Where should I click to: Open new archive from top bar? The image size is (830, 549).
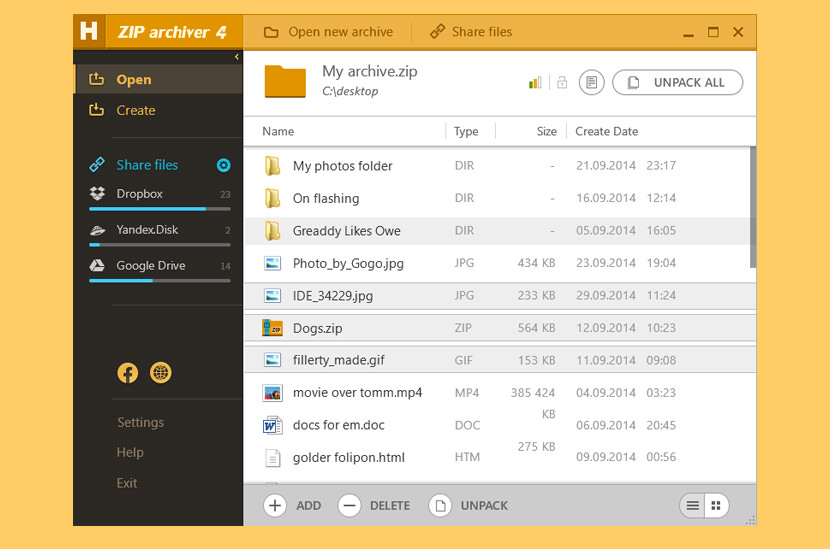pos(329,32)
